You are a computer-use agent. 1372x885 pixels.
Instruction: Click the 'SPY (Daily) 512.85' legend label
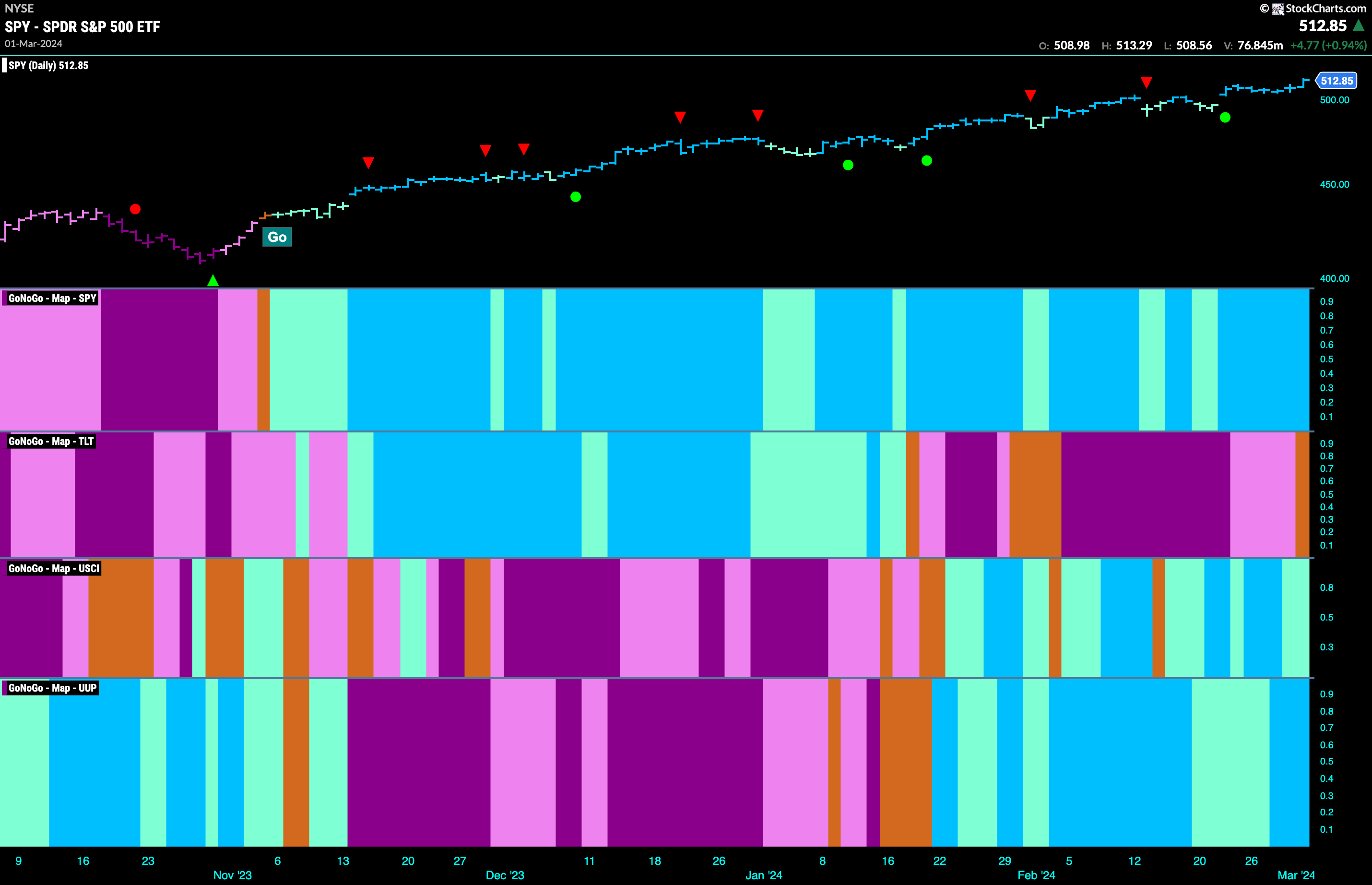48,66
